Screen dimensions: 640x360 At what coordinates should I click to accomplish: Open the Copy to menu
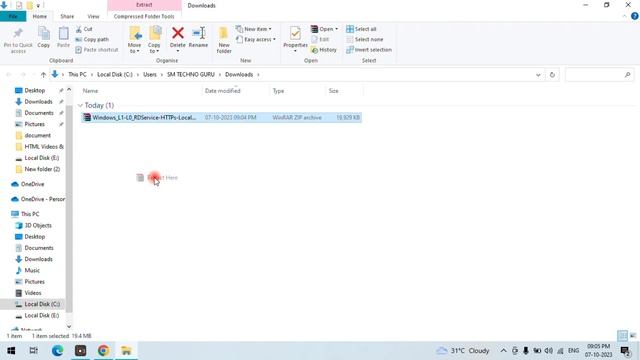pos(154,40)
